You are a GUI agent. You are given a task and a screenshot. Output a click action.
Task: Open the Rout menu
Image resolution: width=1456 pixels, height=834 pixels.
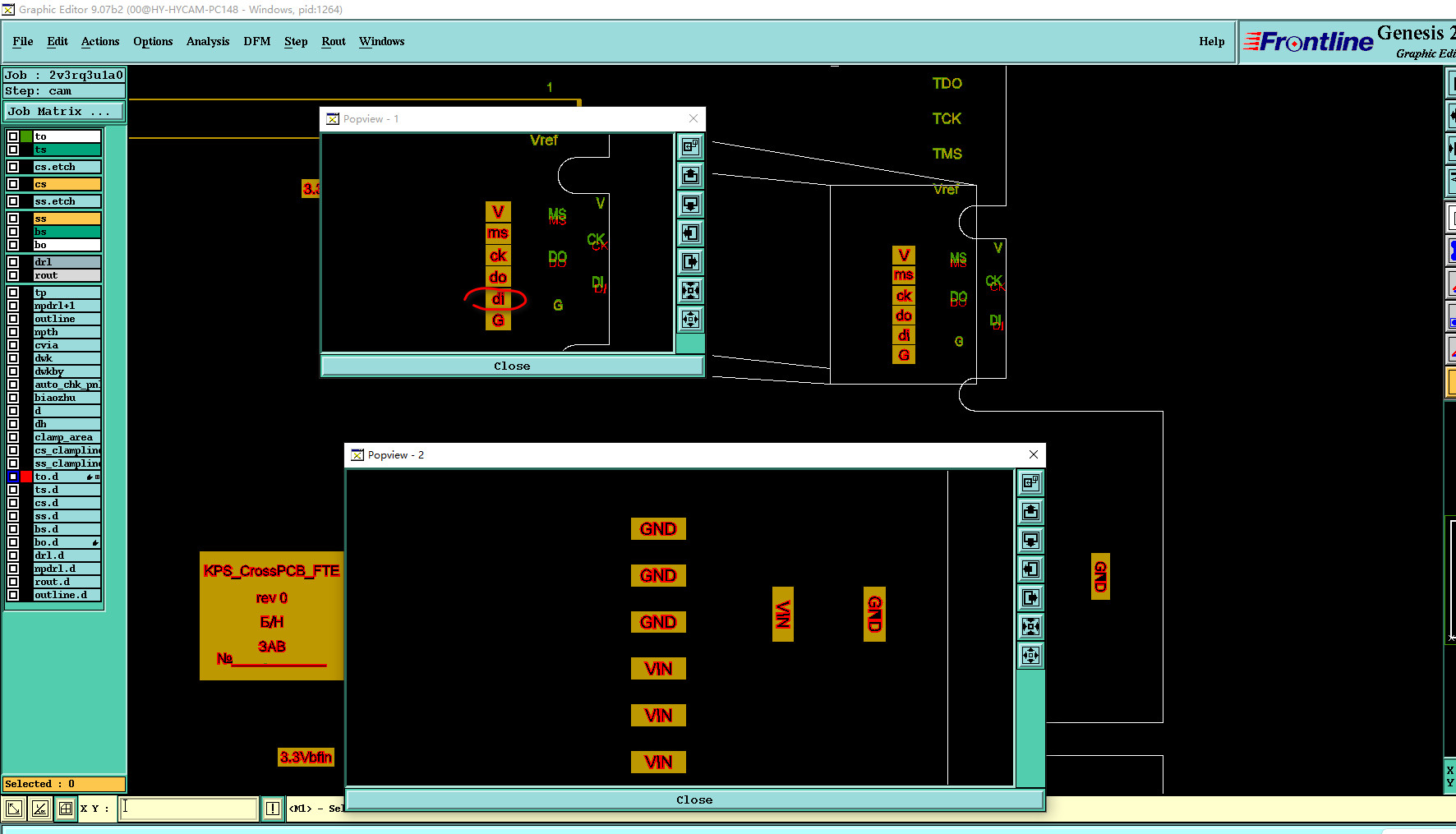334,41
